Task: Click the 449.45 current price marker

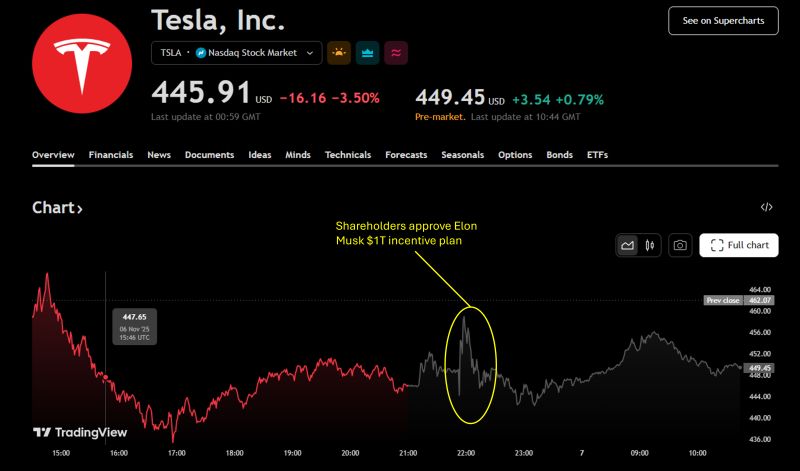Action: [759, 367]
